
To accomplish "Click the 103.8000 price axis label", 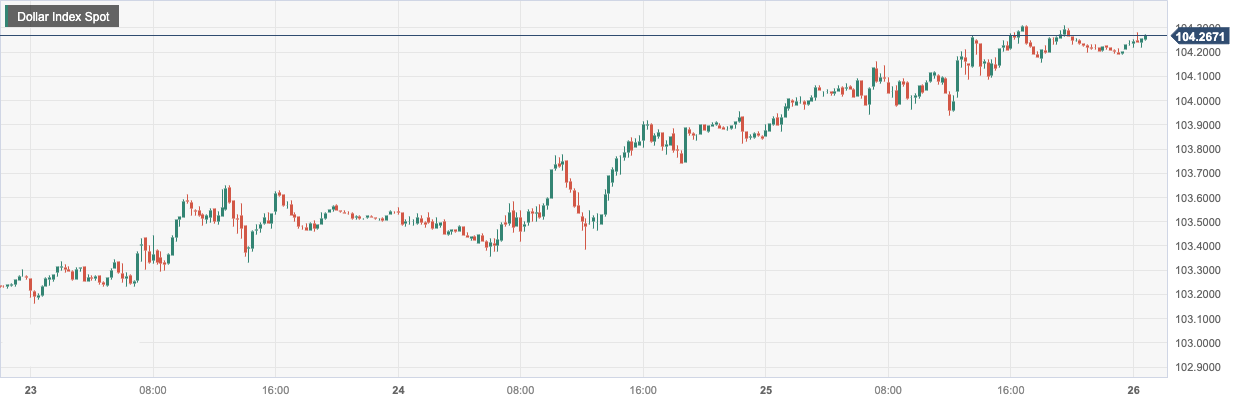I will [1197, 149].
